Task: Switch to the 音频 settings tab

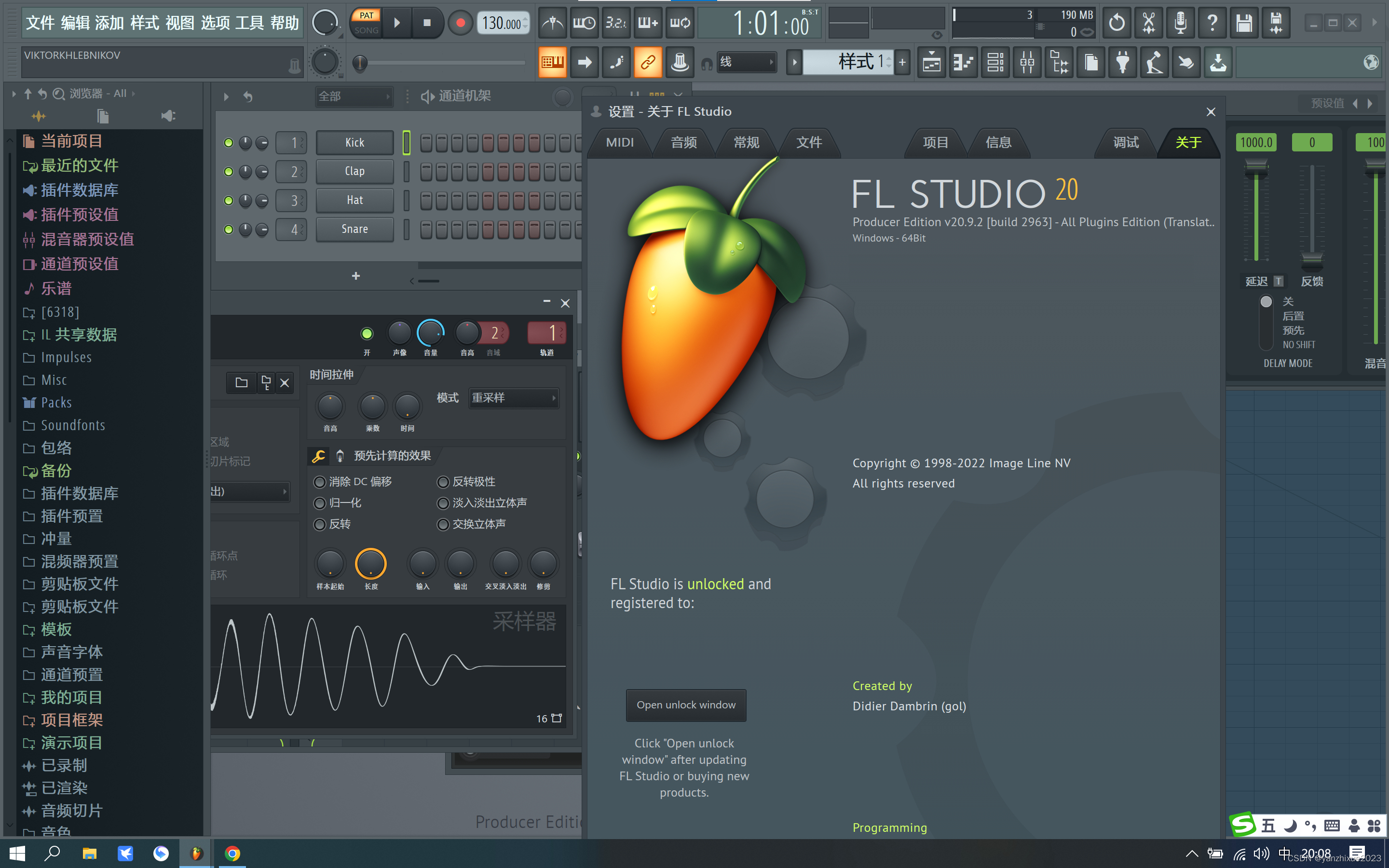Action: tap(683, 142)
